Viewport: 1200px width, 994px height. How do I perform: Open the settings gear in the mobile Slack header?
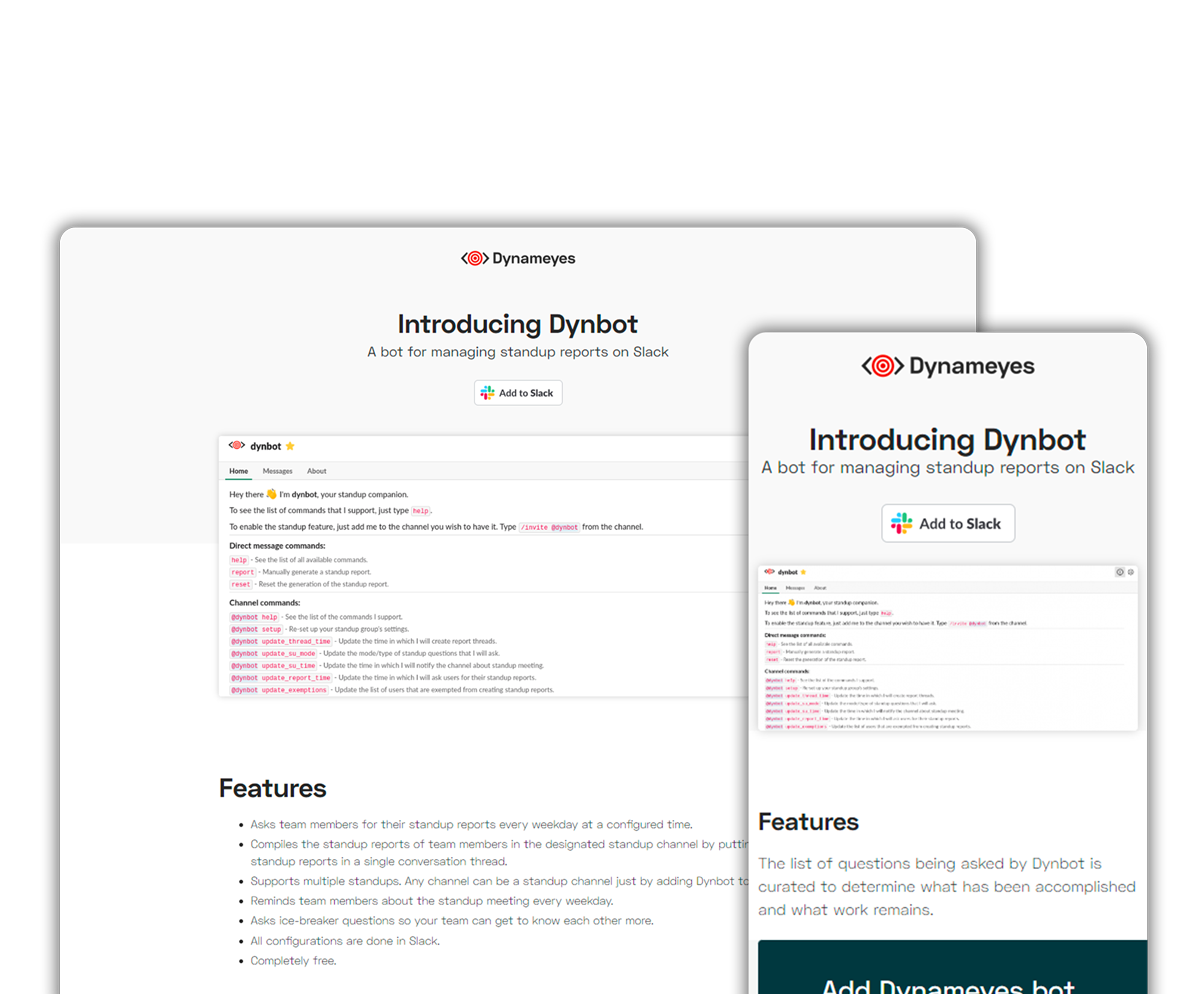pos(1131,572)
